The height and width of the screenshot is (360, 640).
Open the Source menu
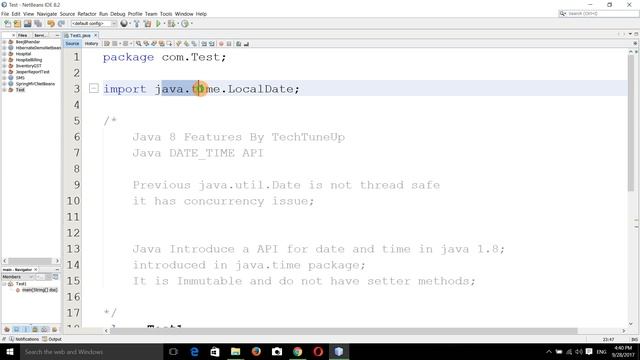pyautogui.click(x=67, y=14)
